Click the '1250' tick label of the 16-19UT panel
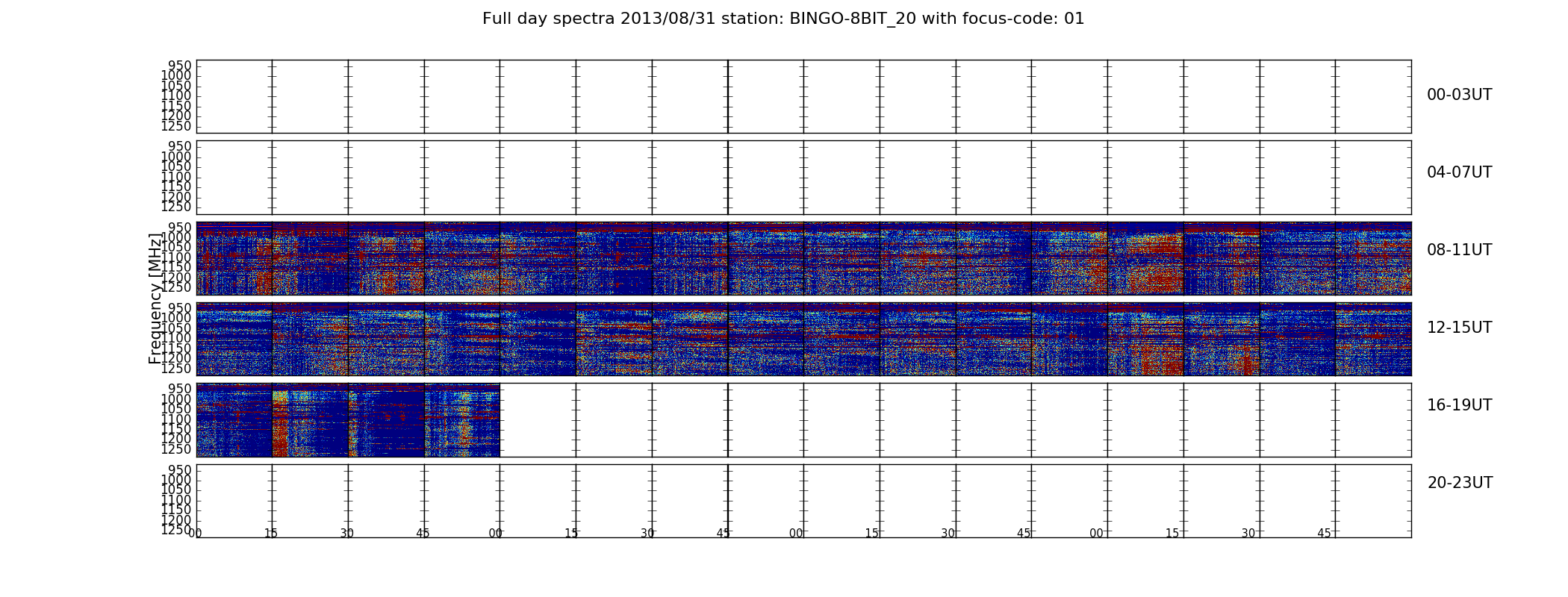1568x597 pixels. click(x=176, y=449)
